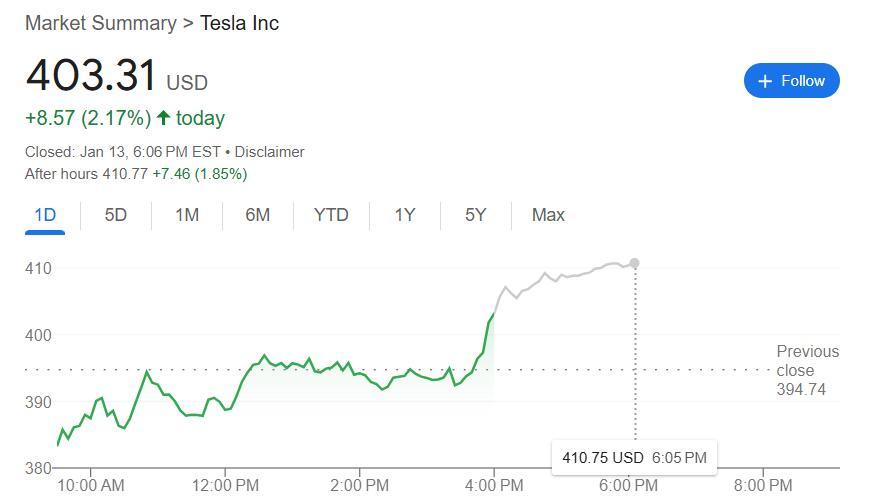Select the YTD tab
871x497 pixels.
pyautogui.click(x=331, y=215)
